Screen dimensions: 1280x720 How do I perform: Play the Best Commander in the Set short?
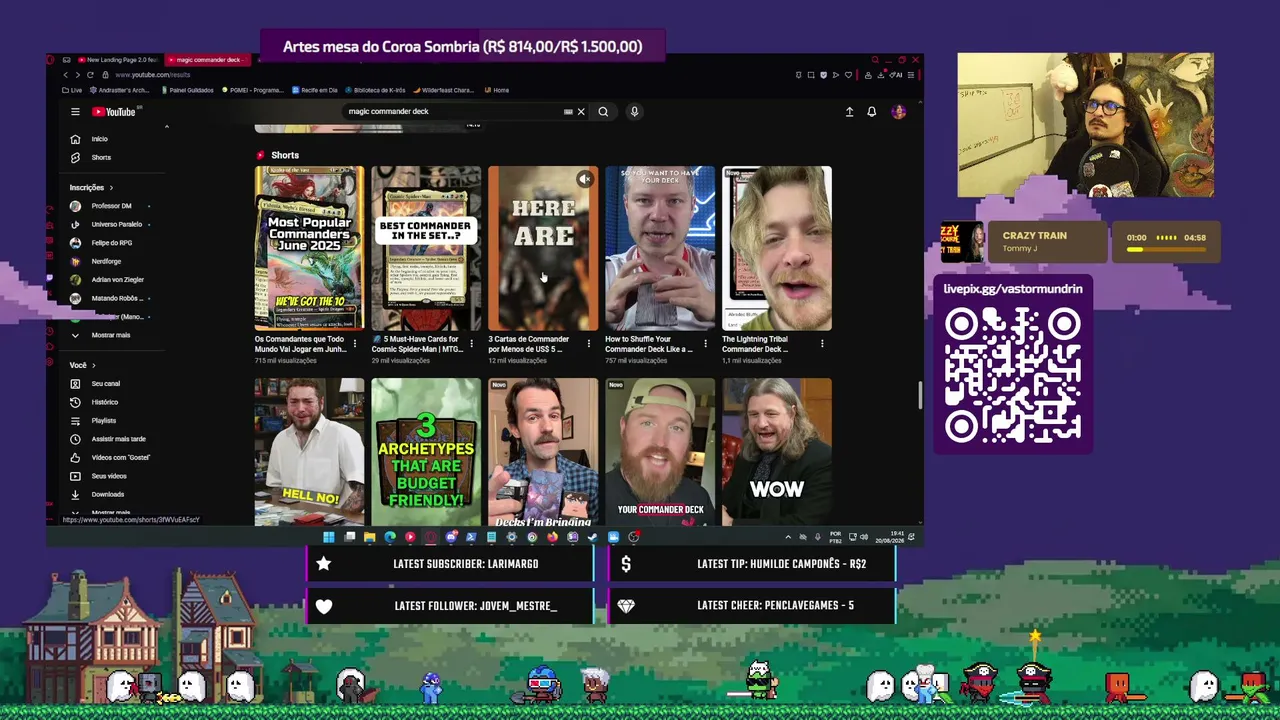click(x=426, y=248)
